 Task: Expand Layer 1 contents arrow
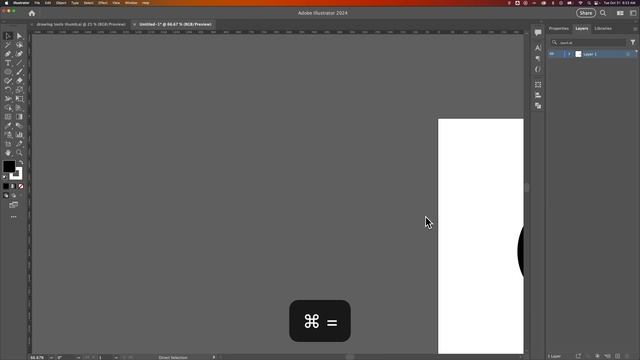point(569,54)
